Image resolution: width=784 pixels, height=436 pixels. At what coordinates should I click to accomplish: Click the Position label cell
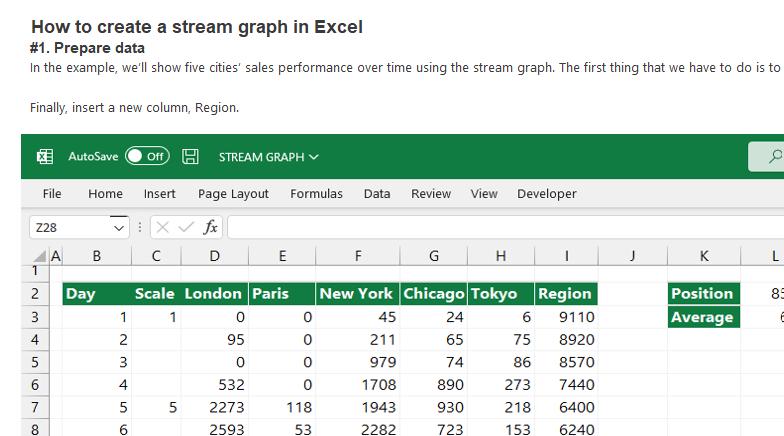pos(704,294)
